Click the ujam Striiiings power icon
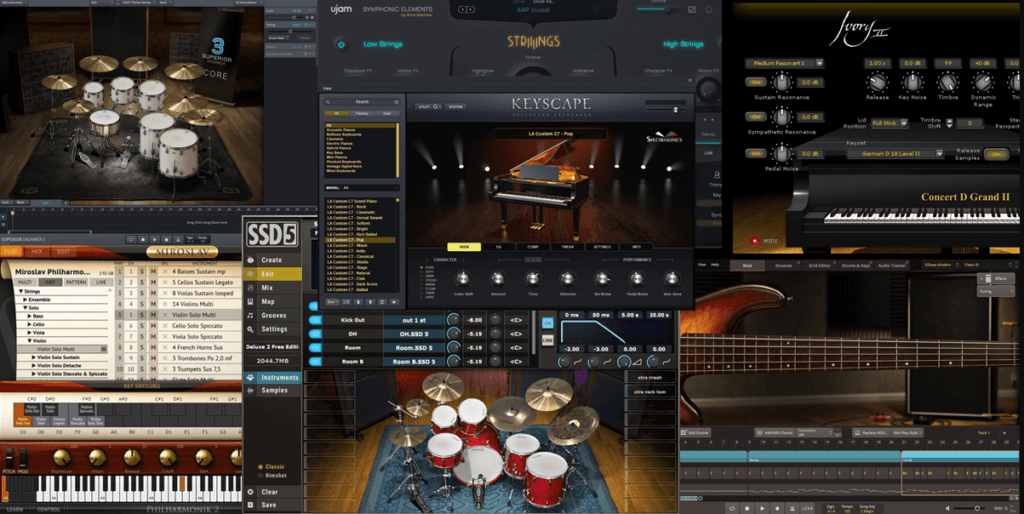 click(340, 44)
